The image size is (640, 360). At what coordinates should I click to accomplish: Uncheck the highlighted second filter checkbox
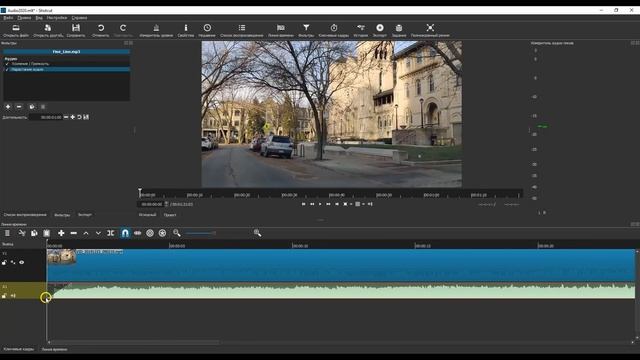click(7, 70)
